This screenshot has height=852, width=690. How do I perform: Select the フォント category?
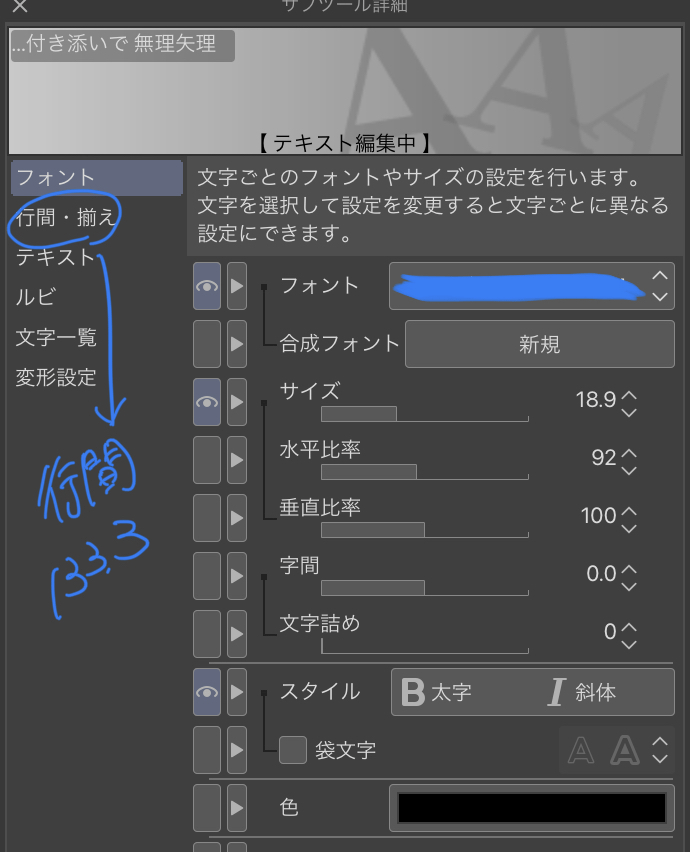(x=97, y=178)
